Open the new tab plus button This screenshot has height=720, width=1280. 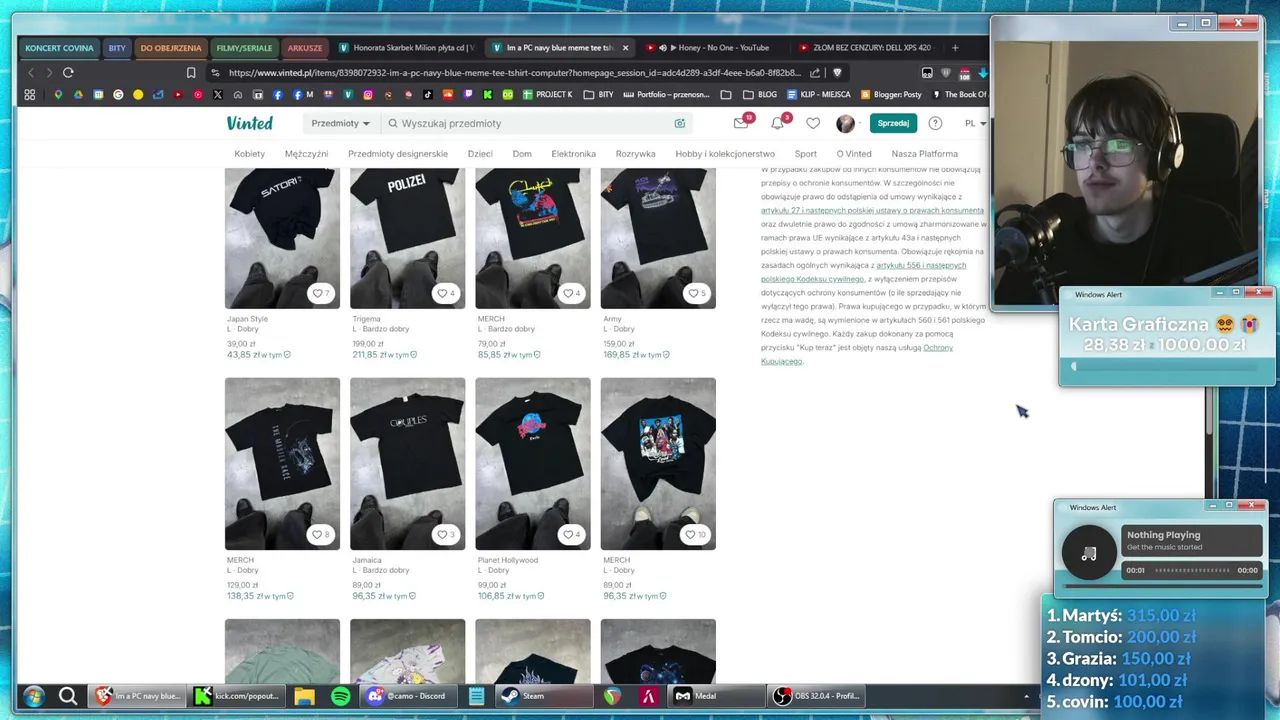[x=955, y=47]
